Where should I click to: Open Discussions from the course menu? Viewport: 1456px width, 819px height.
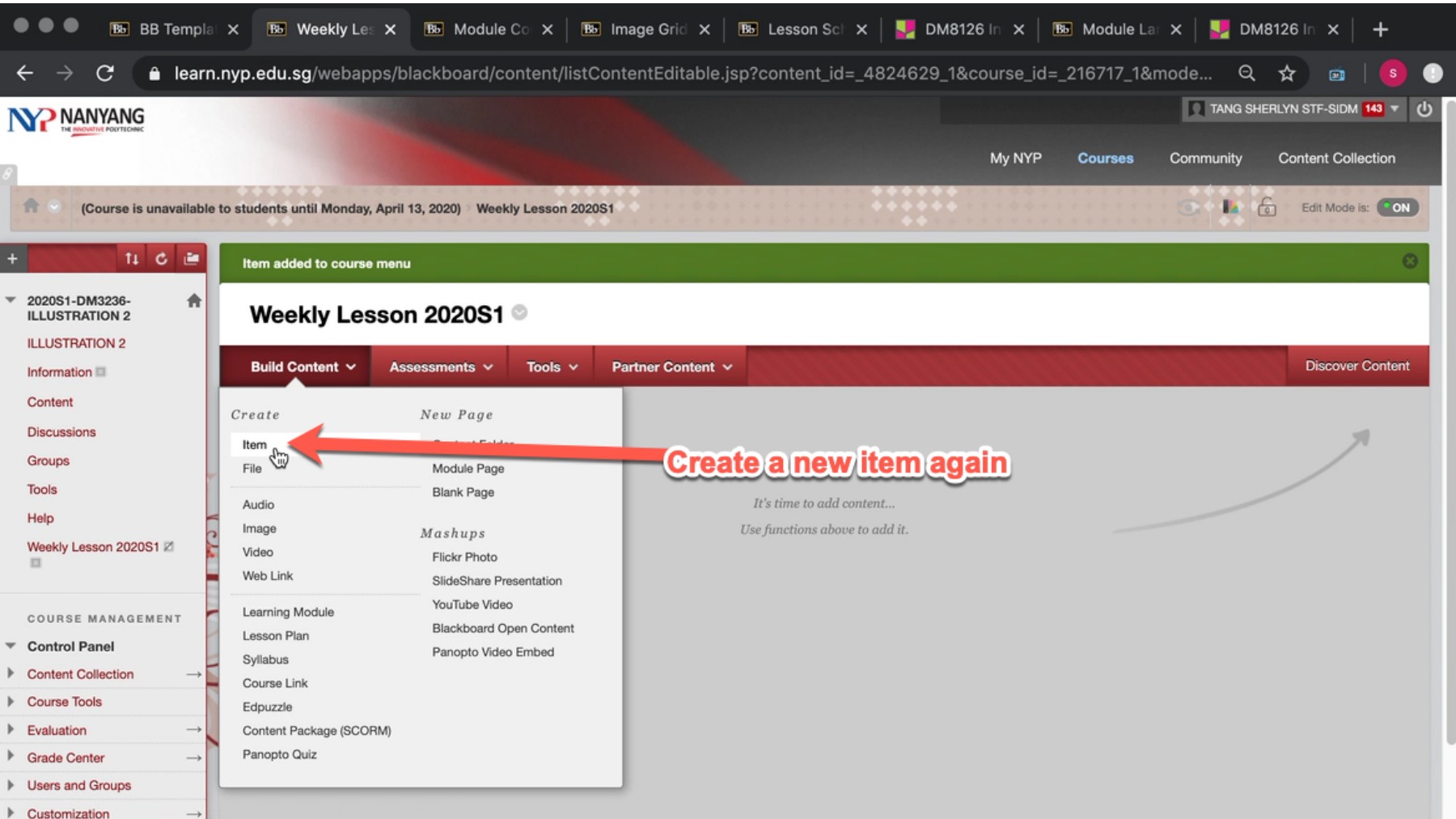point(61,431)
